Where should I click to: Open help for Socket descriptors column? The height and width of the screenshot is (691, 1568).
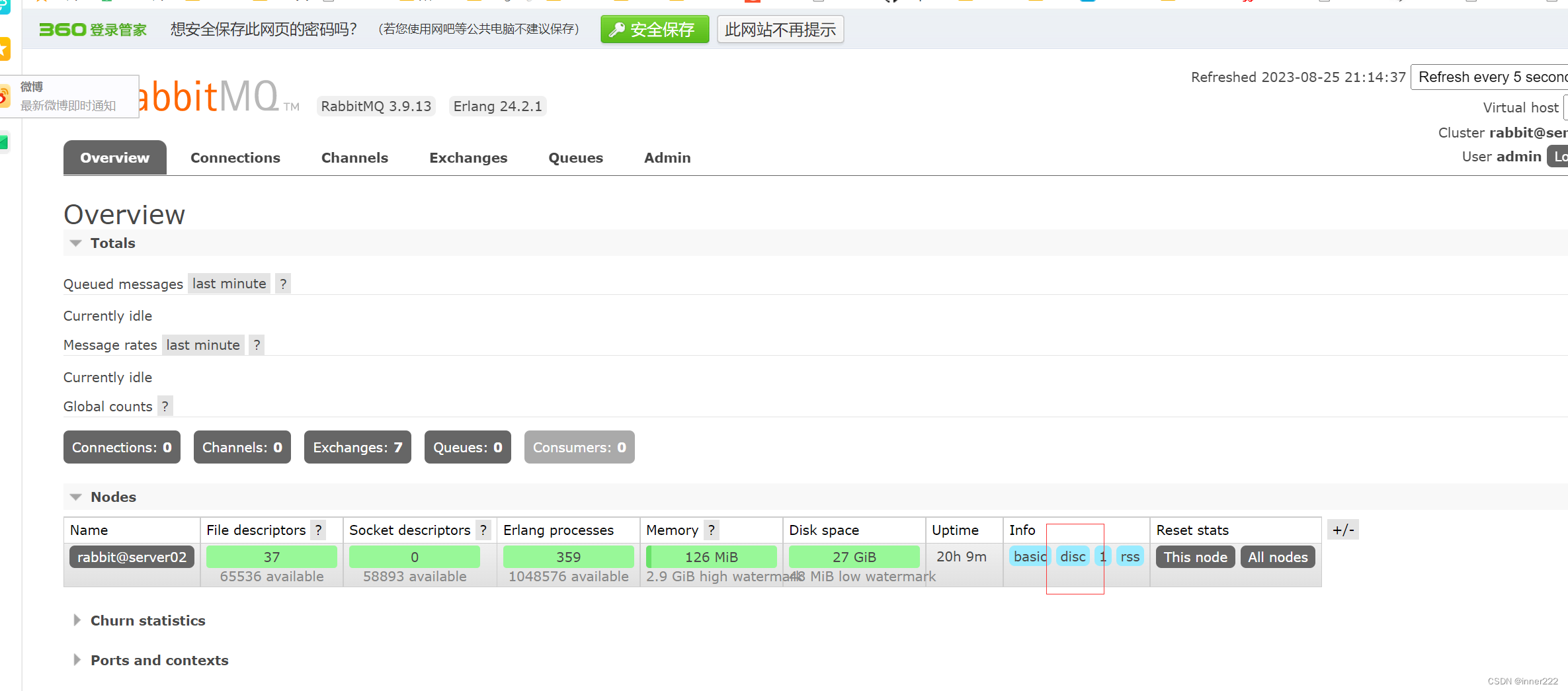[483, 530]
